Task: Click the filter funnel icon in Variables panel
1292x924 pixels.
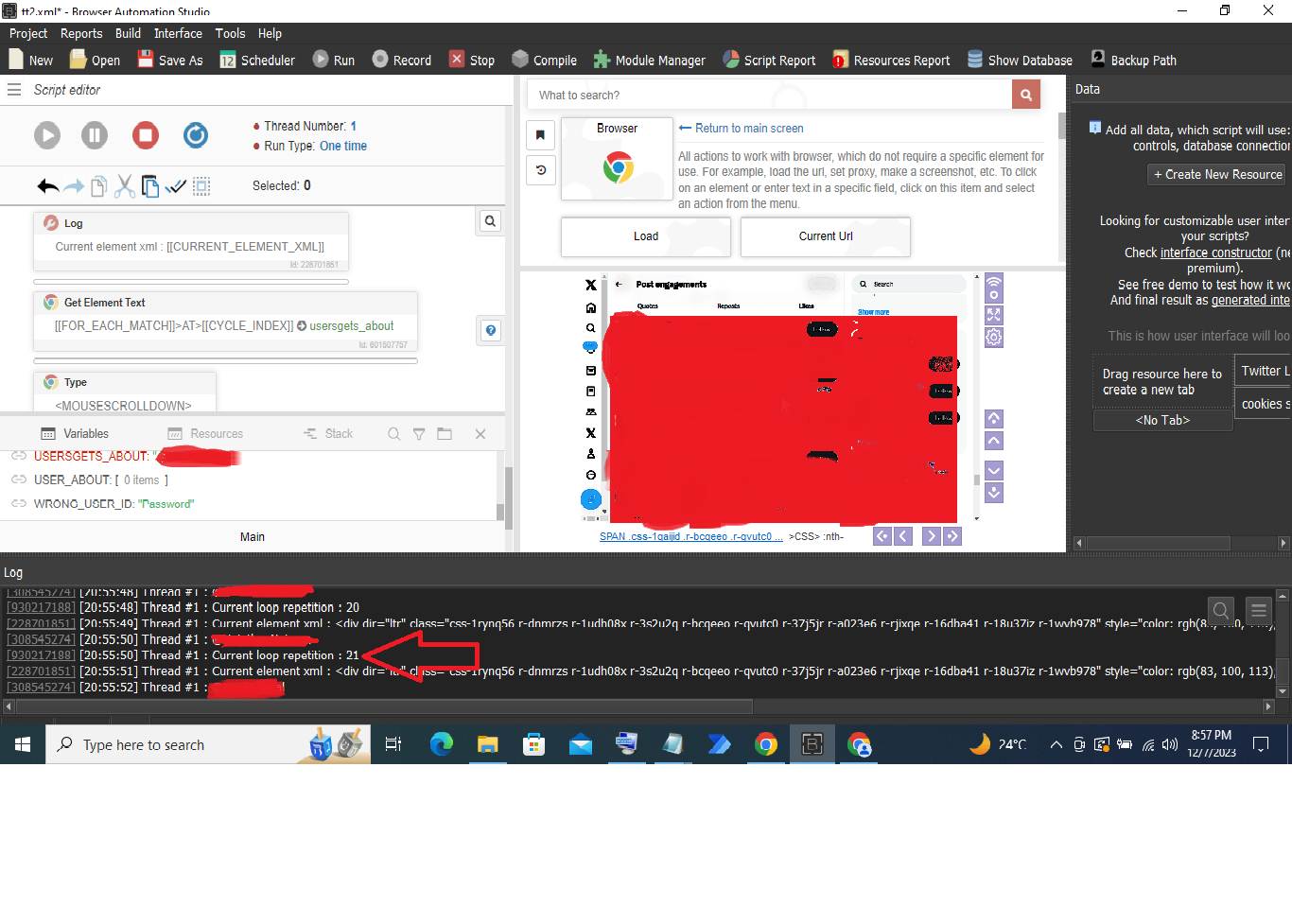Action: pyautogui.click(x=418, y=434)
